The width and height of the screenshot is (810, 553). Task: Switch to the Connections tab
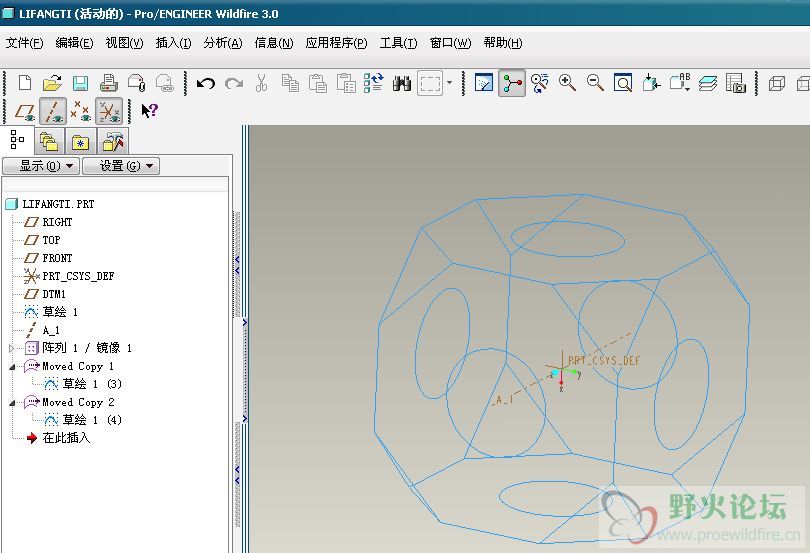(x=113, y=142)
